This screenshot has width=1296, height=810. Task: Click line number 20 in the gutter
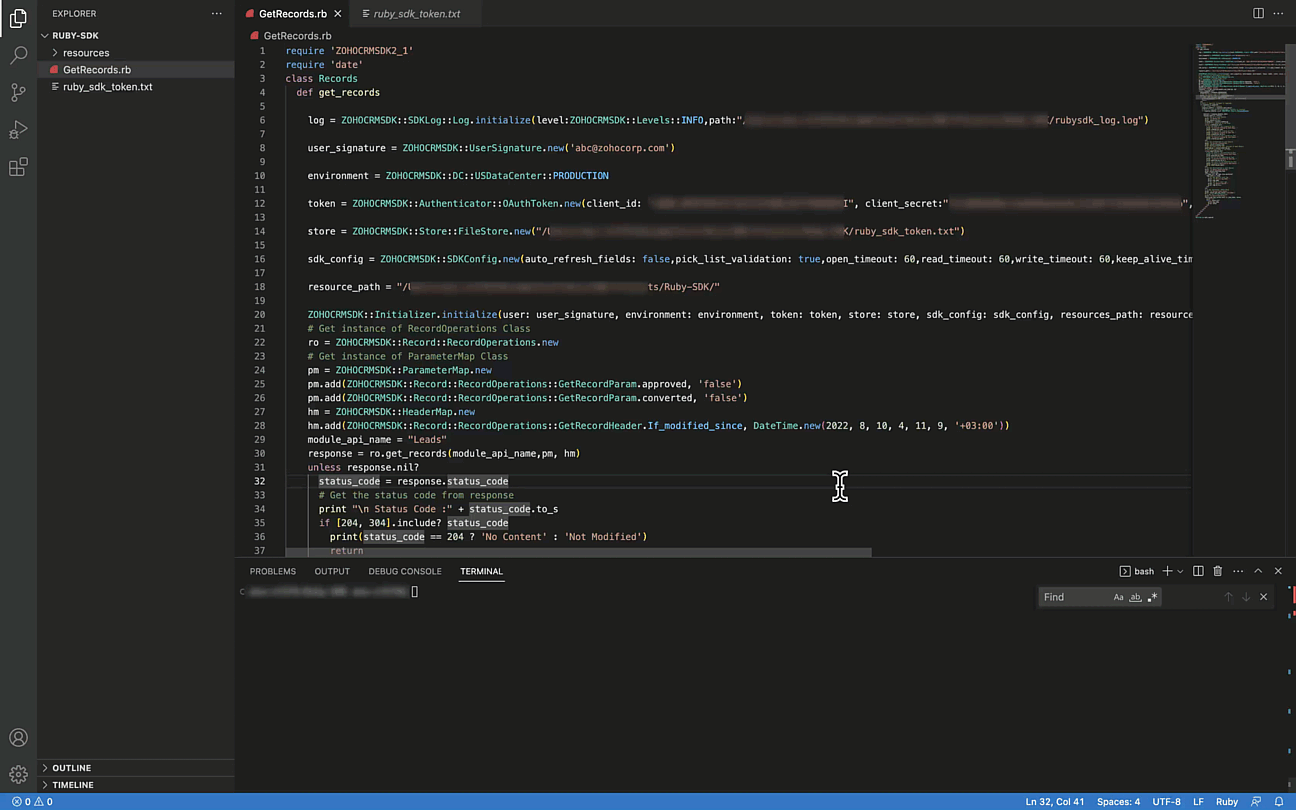point(261,314)
